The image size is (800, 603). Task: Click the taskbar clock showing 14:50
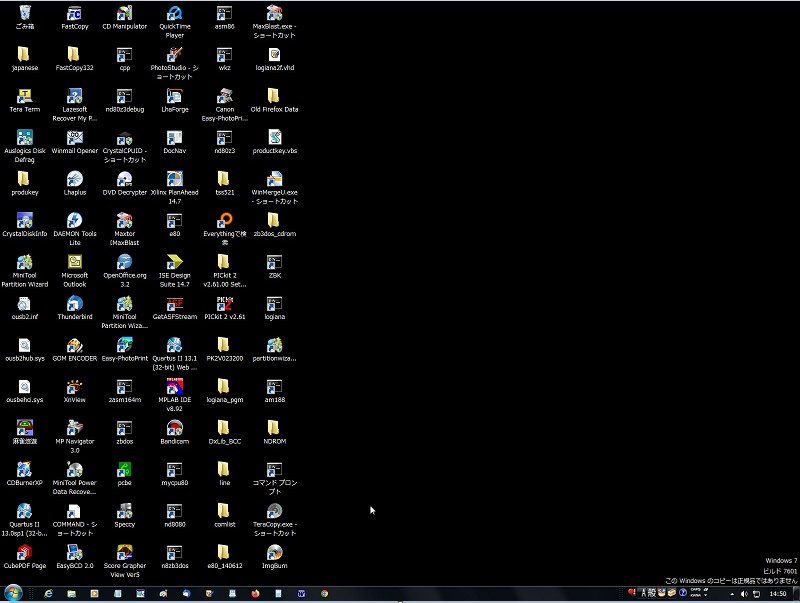click(776, 593)
